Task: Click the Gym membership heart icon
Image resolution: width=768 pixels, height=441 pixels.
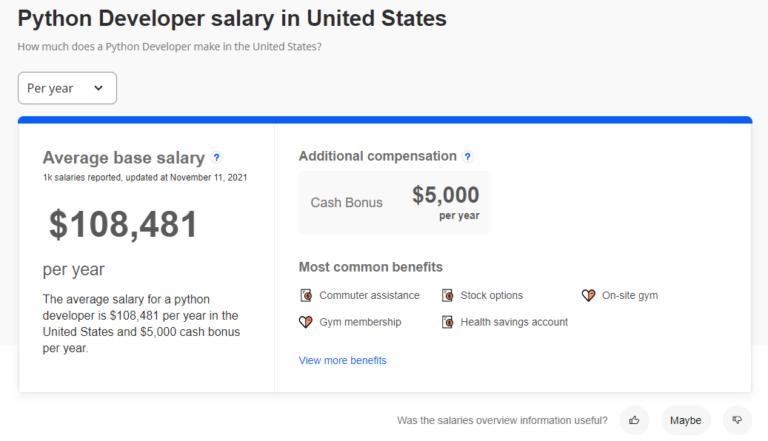Action: point(306,322)
